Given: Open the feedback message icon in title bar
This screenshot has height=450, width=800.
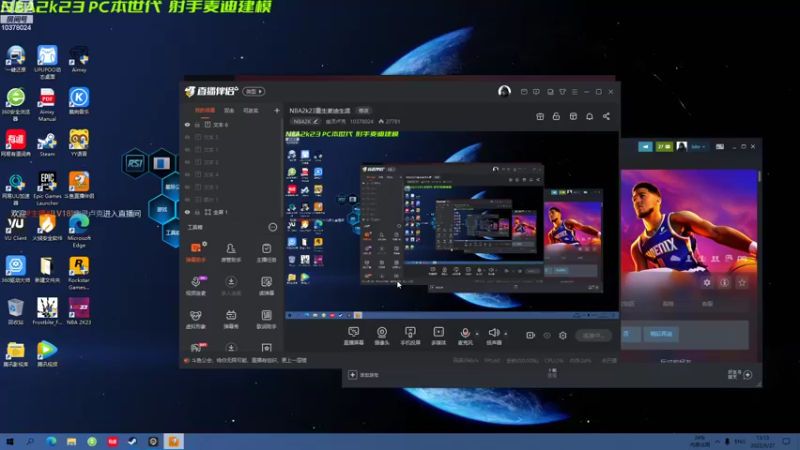Looking at the screenshot, I should [536, 92].
